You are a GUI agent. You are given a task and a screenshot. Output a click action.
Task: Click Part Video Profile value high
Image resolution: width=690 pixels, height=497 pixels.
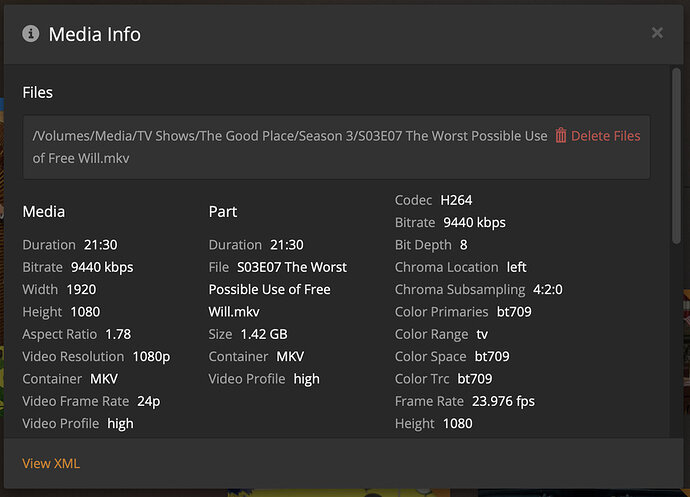tap(307, 379)
